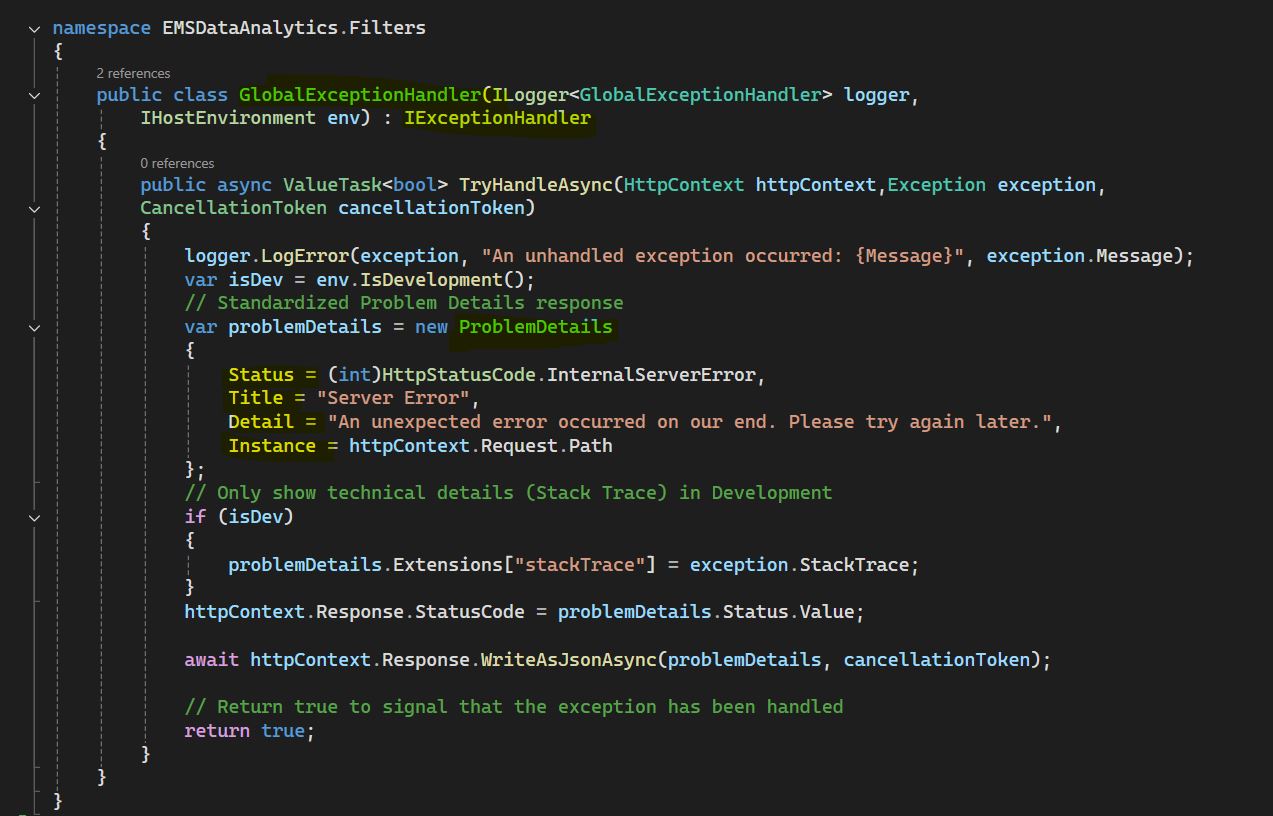Collapse the namespace EMSDataAnalytics.Filters fold arrow

coord(35,30)
